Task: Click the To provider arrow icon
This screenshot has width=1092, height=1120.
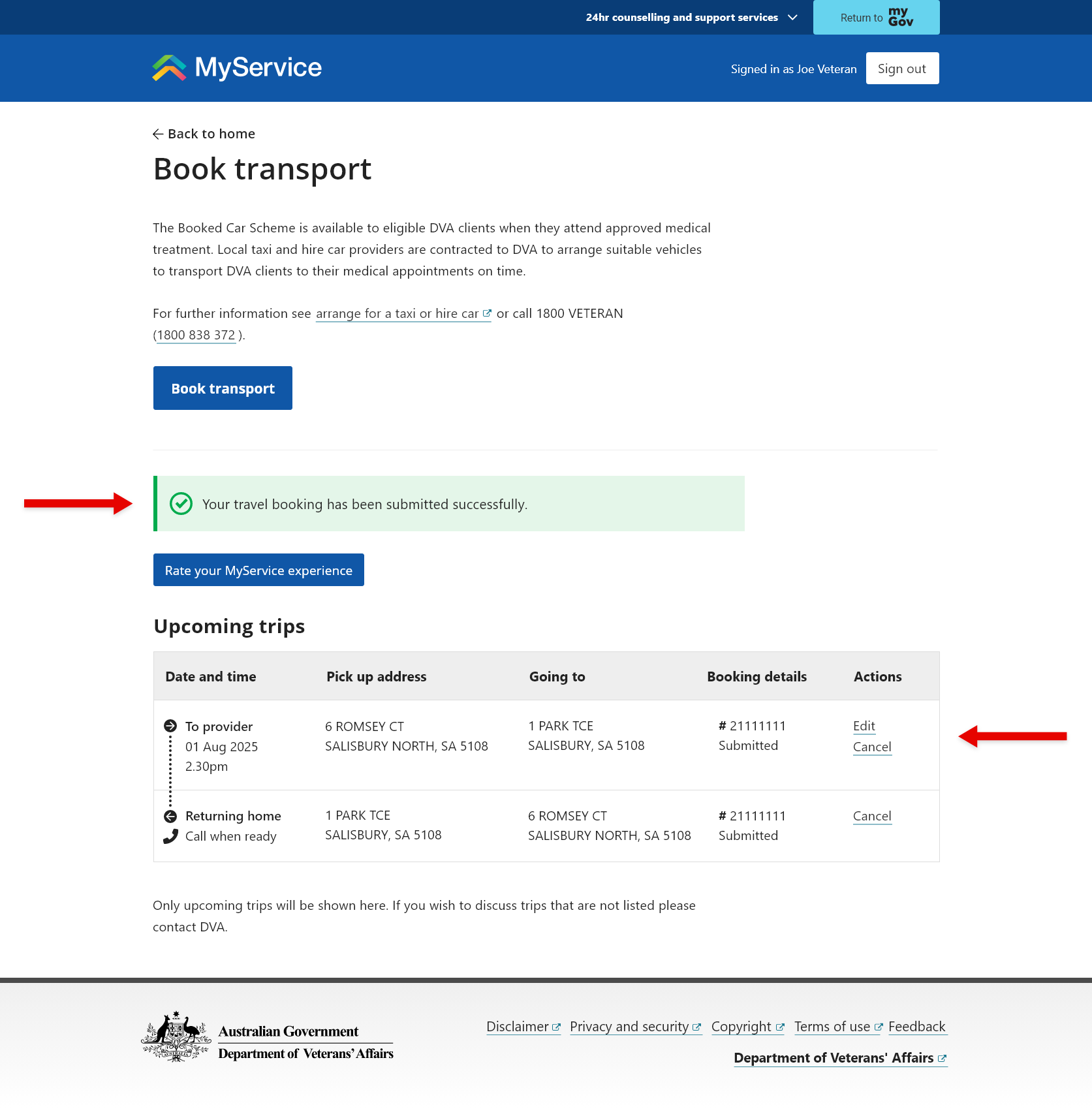Action: pos(170,726)
